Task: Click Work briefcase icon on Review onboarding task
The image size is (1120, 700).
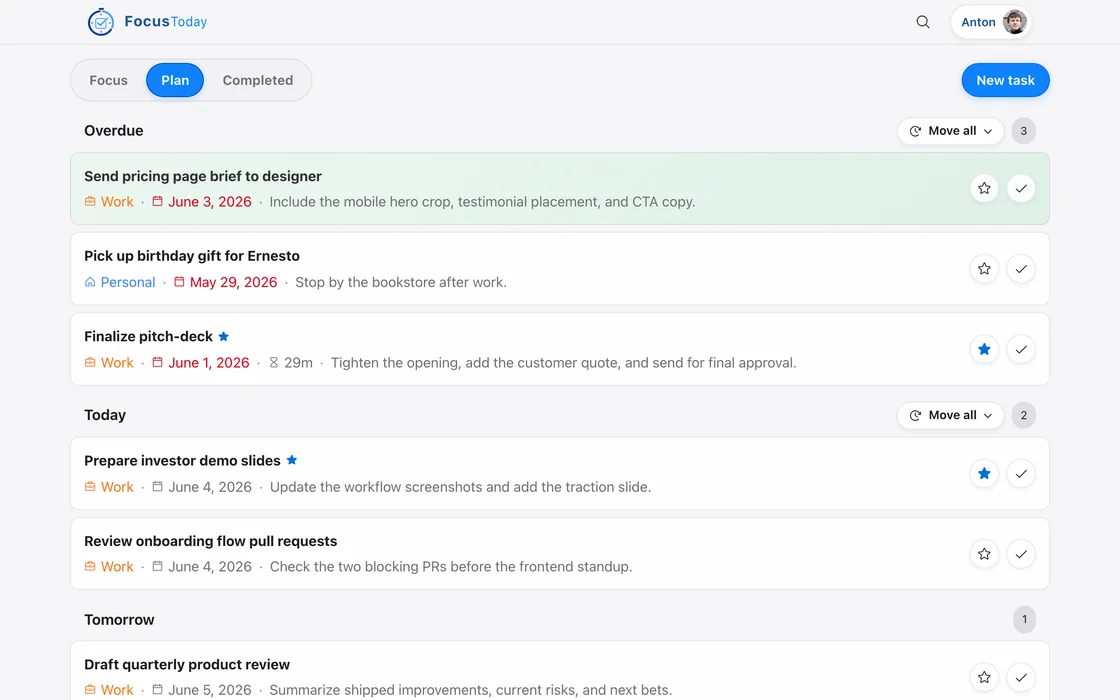Action: click(x=90, y=566)
